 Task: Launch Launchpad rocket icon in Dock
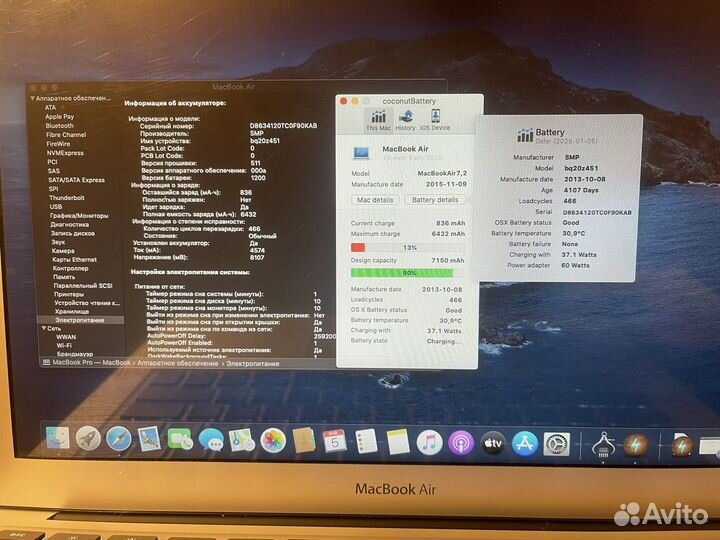pos(88,438)
